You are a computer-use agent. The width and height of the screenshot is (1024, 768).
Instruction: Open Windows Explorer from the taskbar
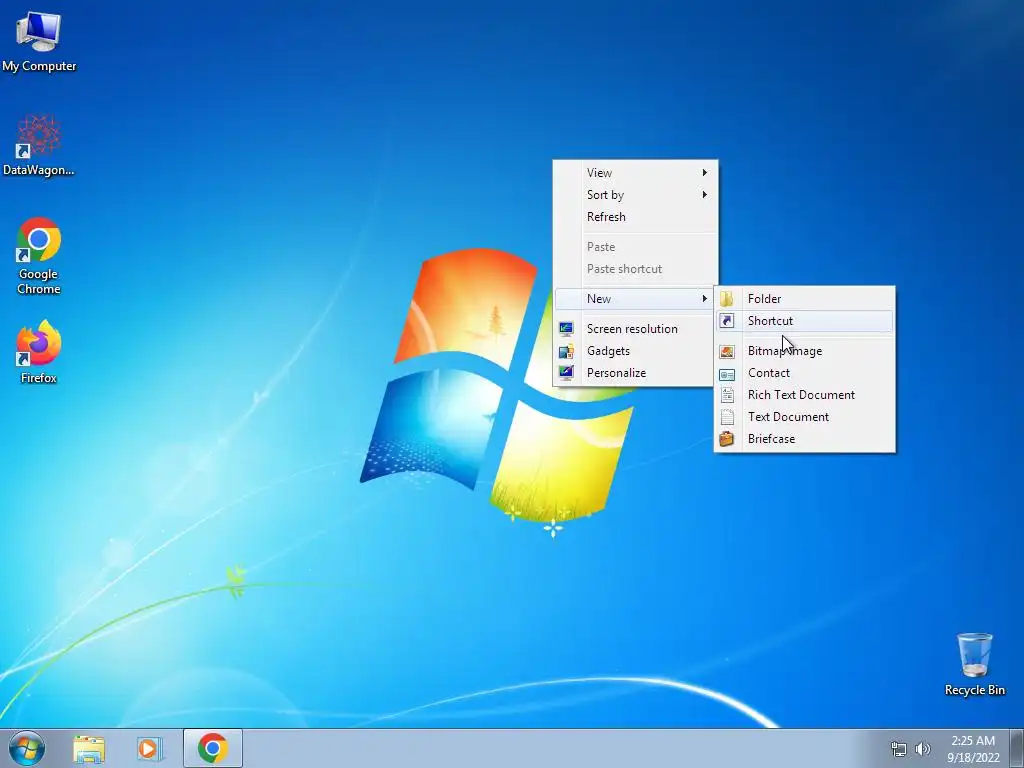tap(89, 748)
